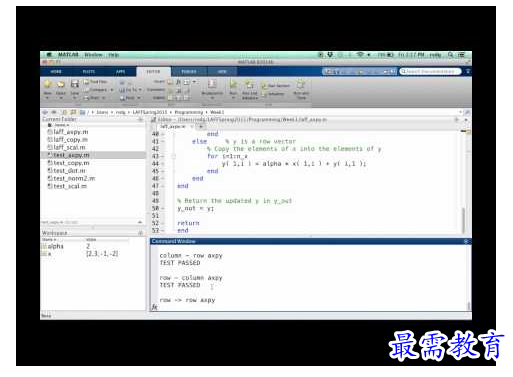Open the Go To dropdown
The width and height of the screenshot is (513, 377).
(130, 90)
